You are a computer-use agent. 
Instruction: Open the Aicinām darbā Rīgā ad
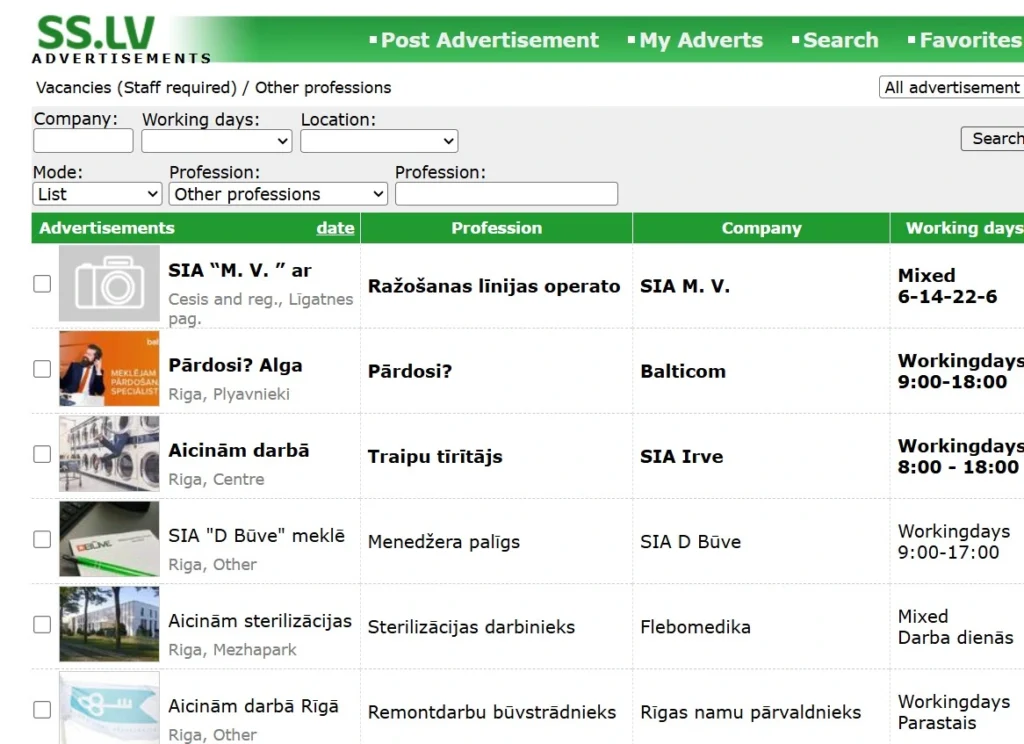(x=253, y=706)
